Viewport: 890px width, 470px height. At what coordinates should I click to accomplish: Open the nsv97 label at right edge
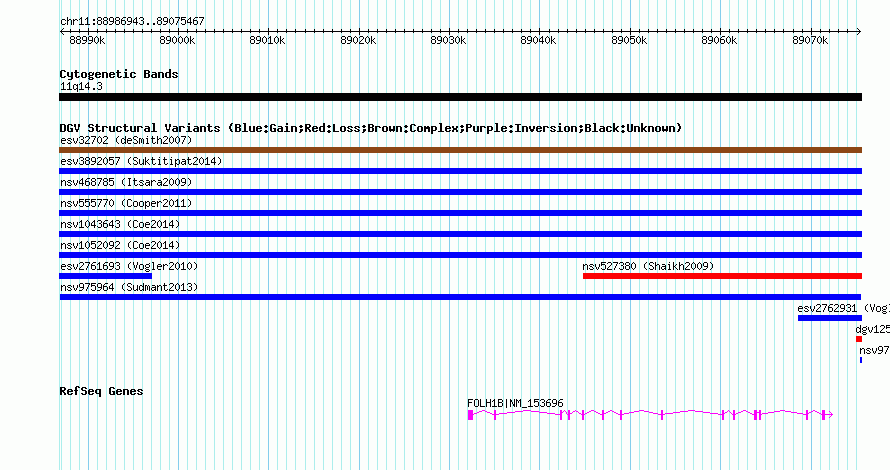pyautogui.click(x=874, y=350)
